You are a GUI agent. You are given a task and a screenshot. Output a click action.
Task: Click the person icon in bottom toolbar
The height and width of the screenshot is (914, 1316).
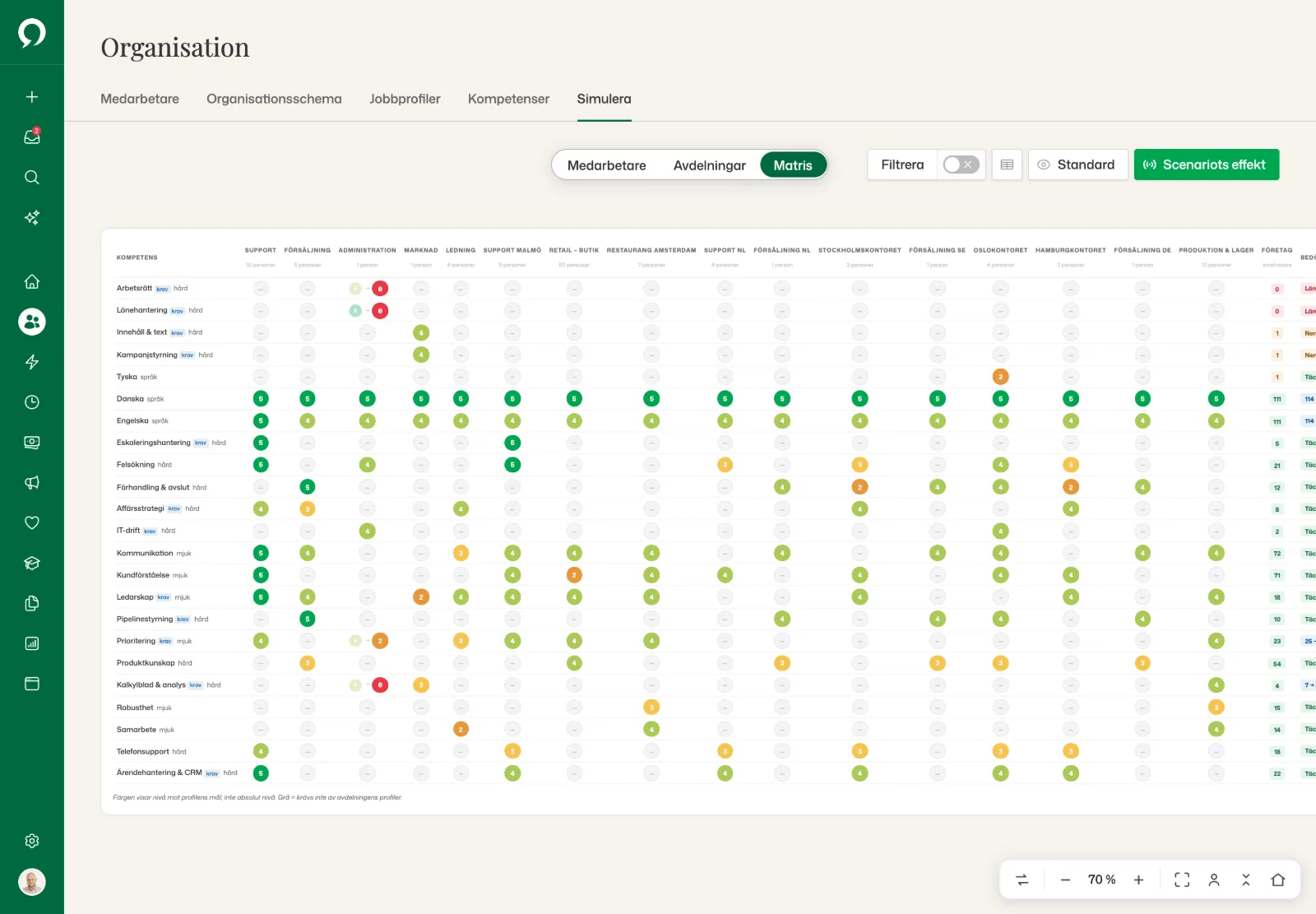coord(1214,879)
